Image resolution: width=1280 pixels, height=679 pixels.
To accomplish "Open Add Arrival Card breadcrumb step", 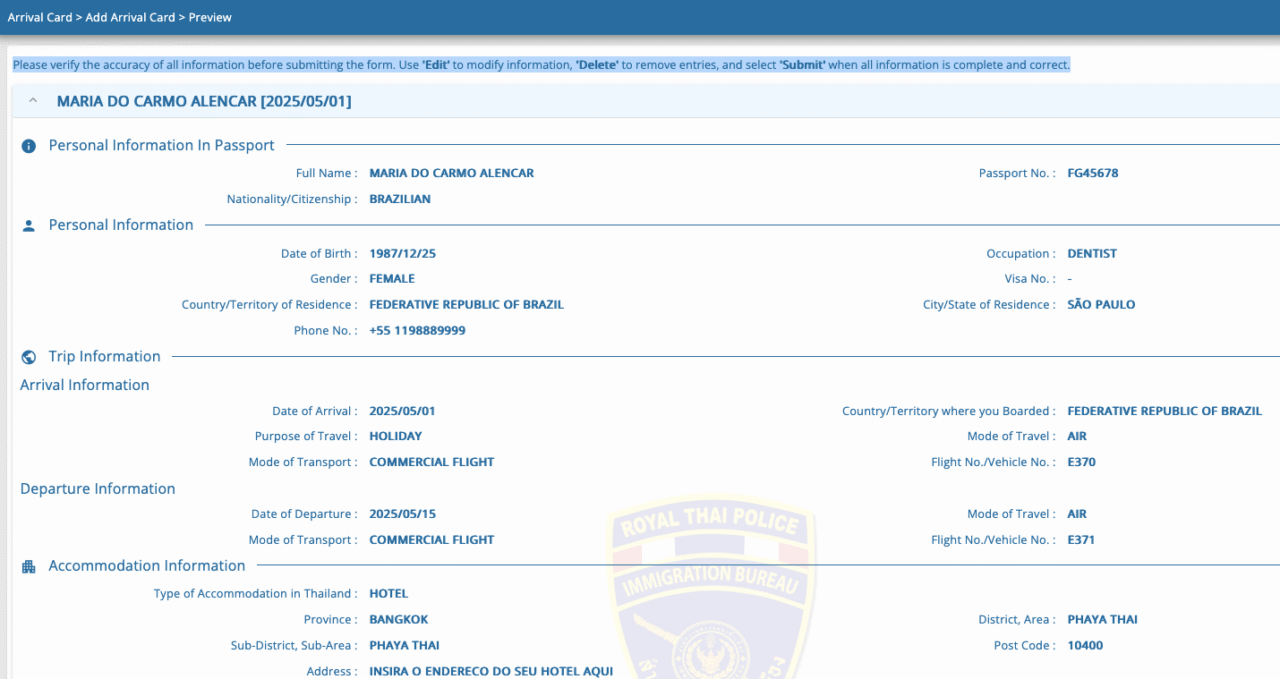I will [x=128, y=17].
